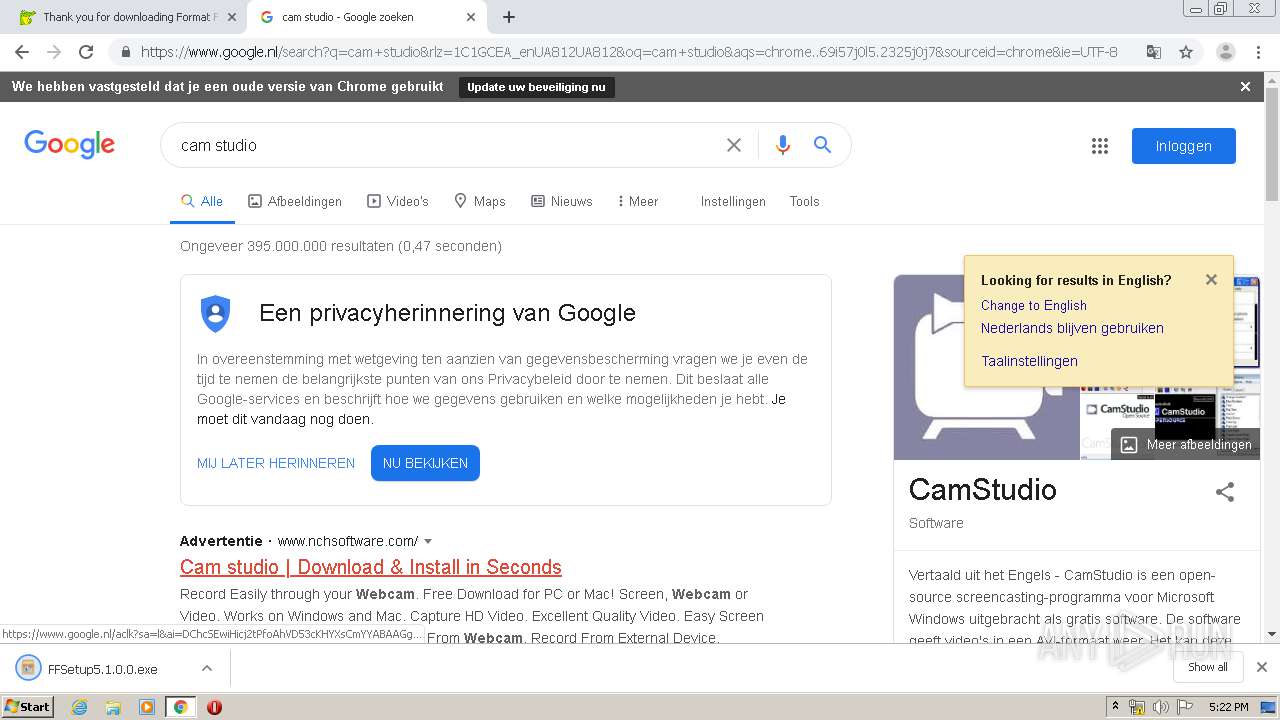Switch to Afbeeldingen results

(x=295, y=201)
